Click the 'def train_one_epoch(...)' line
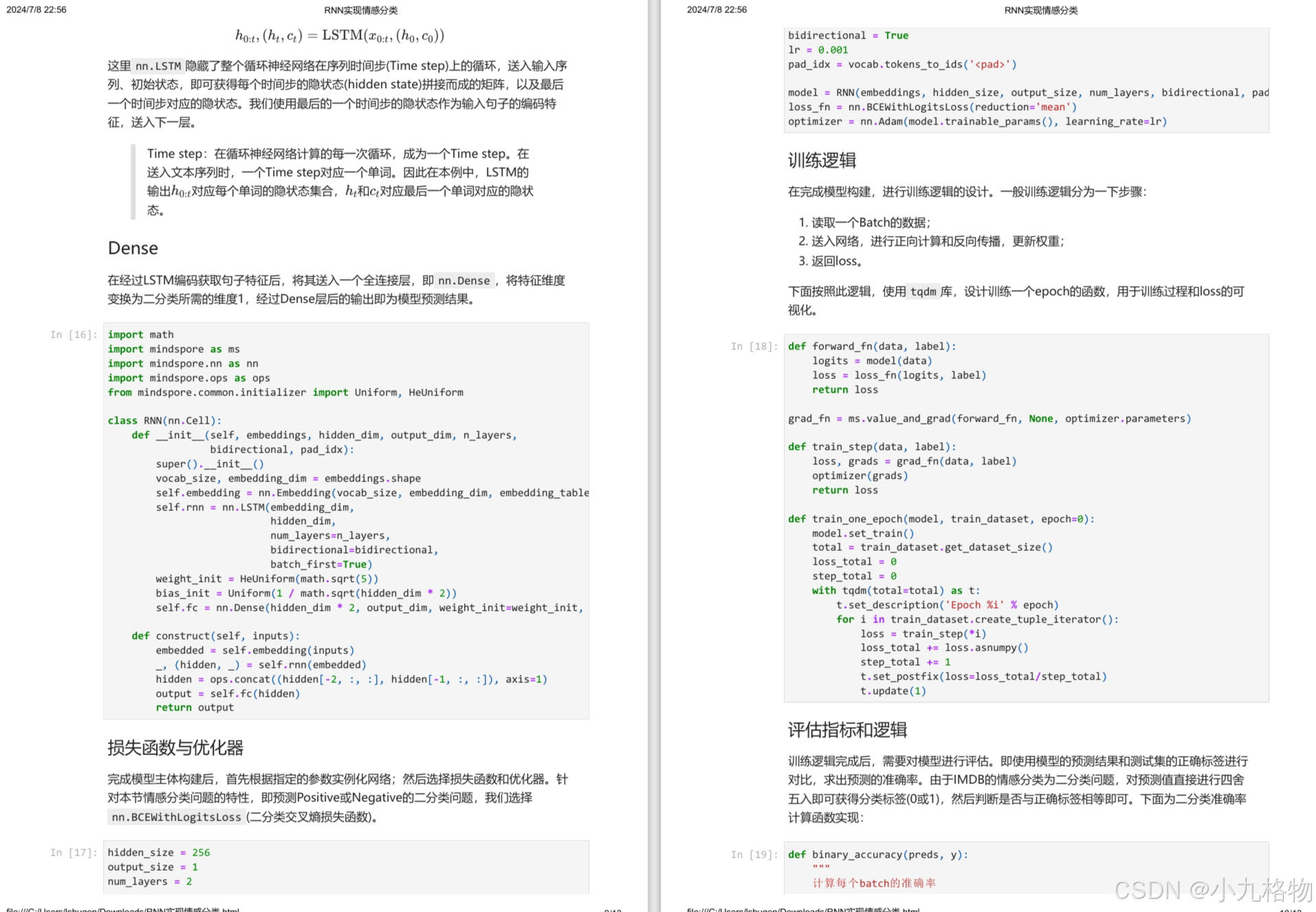The width and height of the screenshot is (1316, 912). pos(941,519)
